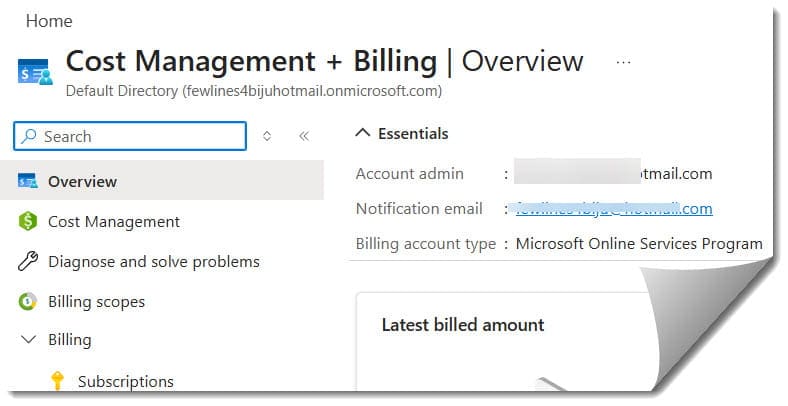Click Microsoft Online Services Program text
This screenshot has height=406, width=788.
click(639, 244)
